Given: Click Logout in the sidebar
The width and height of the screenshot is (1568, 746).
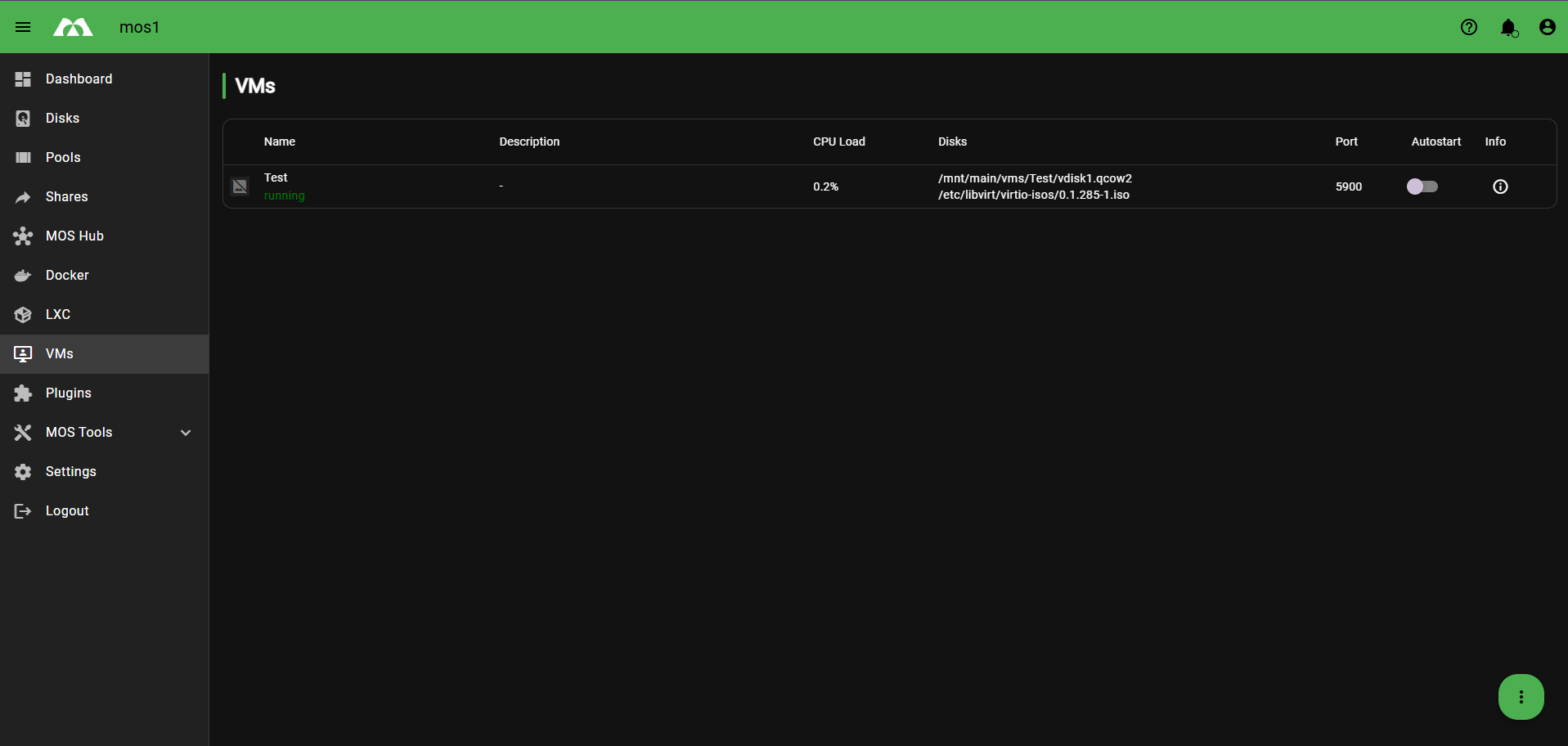Looking at the screenshot, I should click(66, 510).
